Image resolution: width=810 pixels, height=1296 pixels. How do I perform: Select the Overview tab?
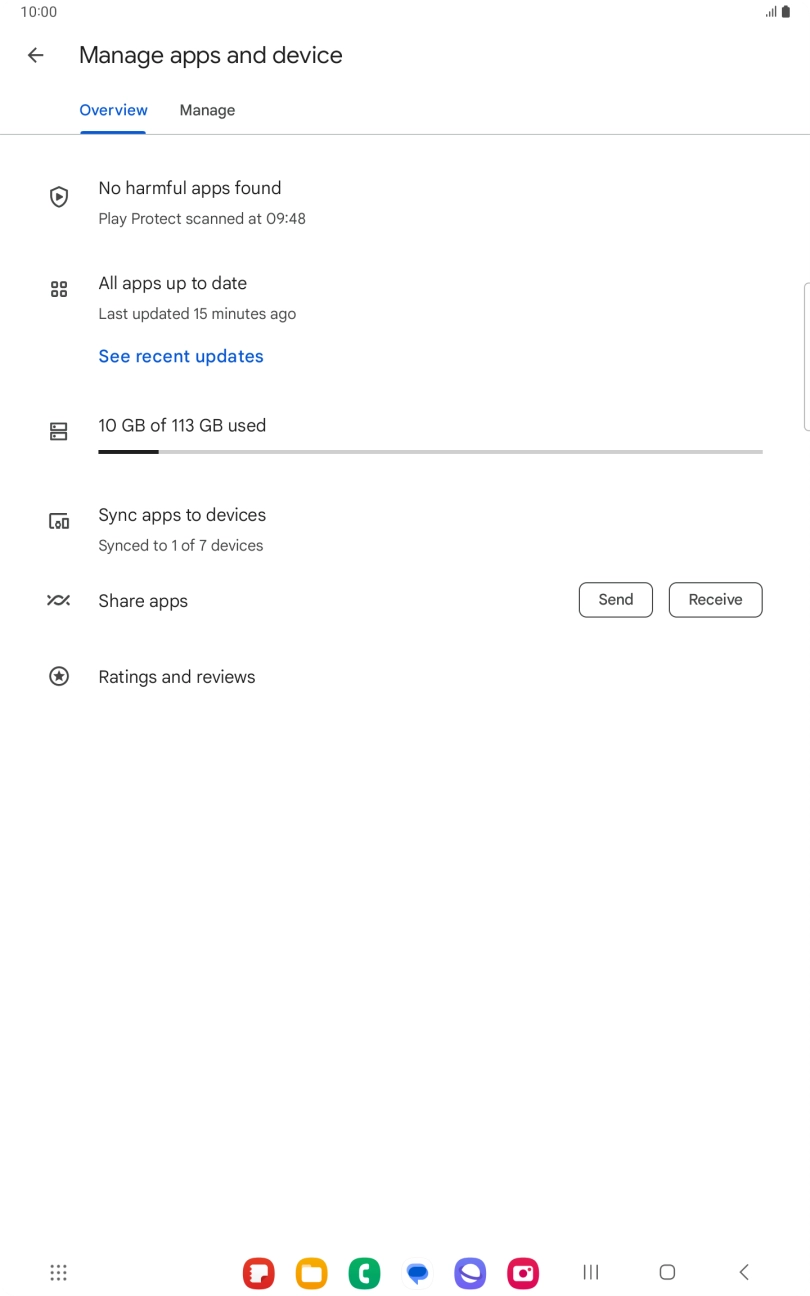click(113, 111)
